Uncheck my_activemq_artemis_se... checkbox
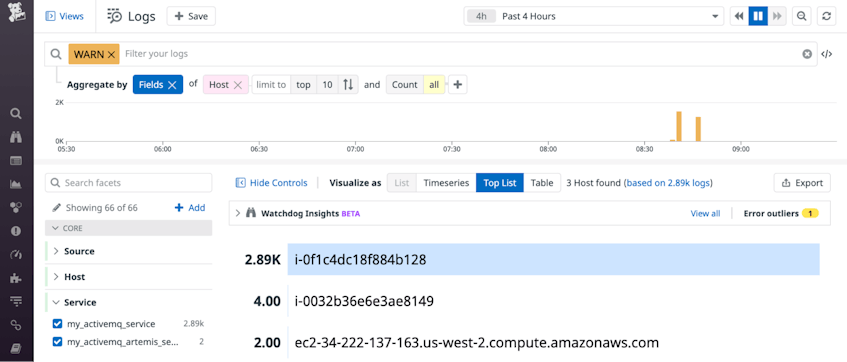The width and height of the screenshot is (847, 362). point(57,341)
